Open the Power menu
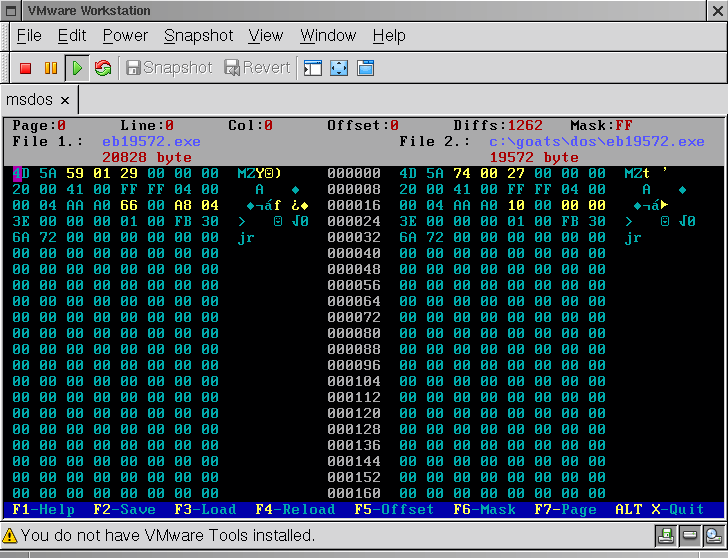 tap(125, 36)
